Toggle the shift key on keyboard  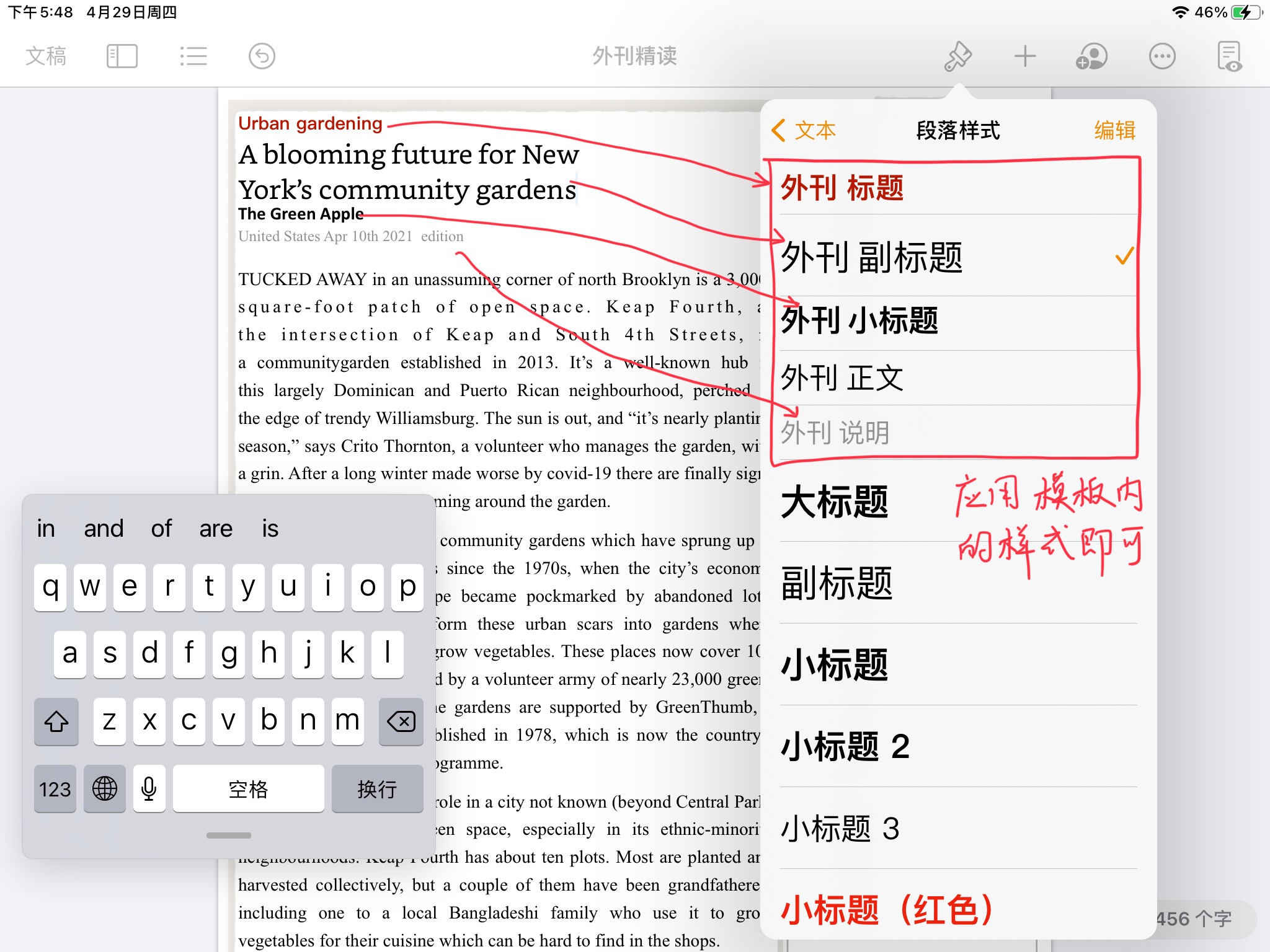click(x=56, y=721)
